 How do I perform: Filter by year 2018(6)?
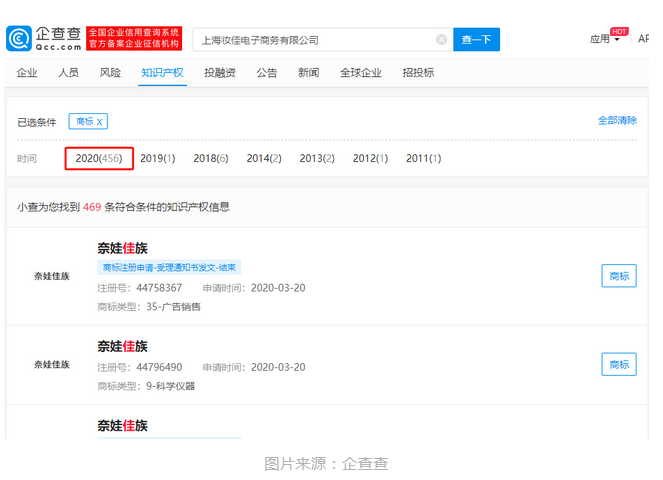211,158
